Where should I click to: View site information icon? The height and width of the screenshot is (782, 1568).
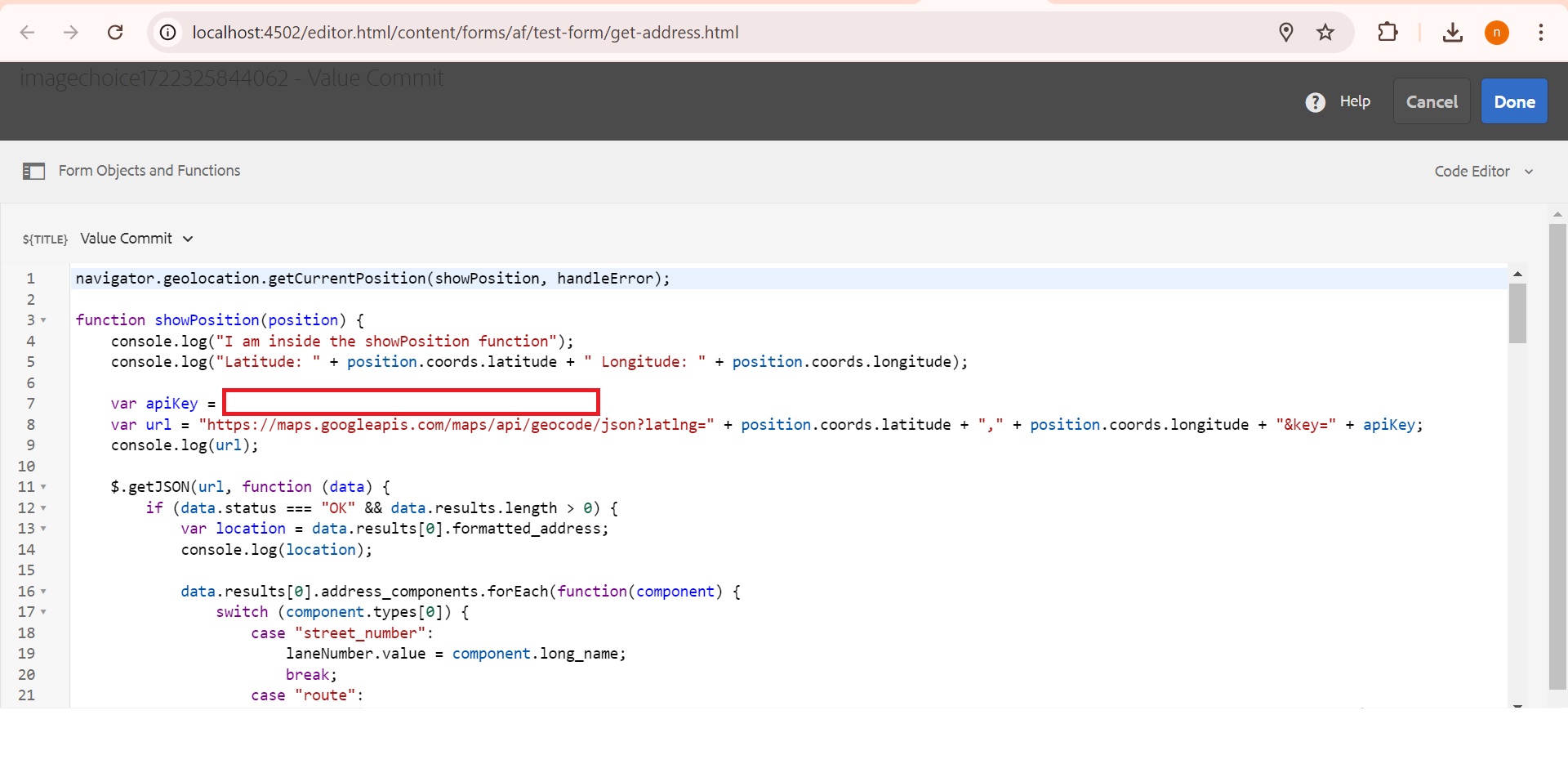coord(167,32)
